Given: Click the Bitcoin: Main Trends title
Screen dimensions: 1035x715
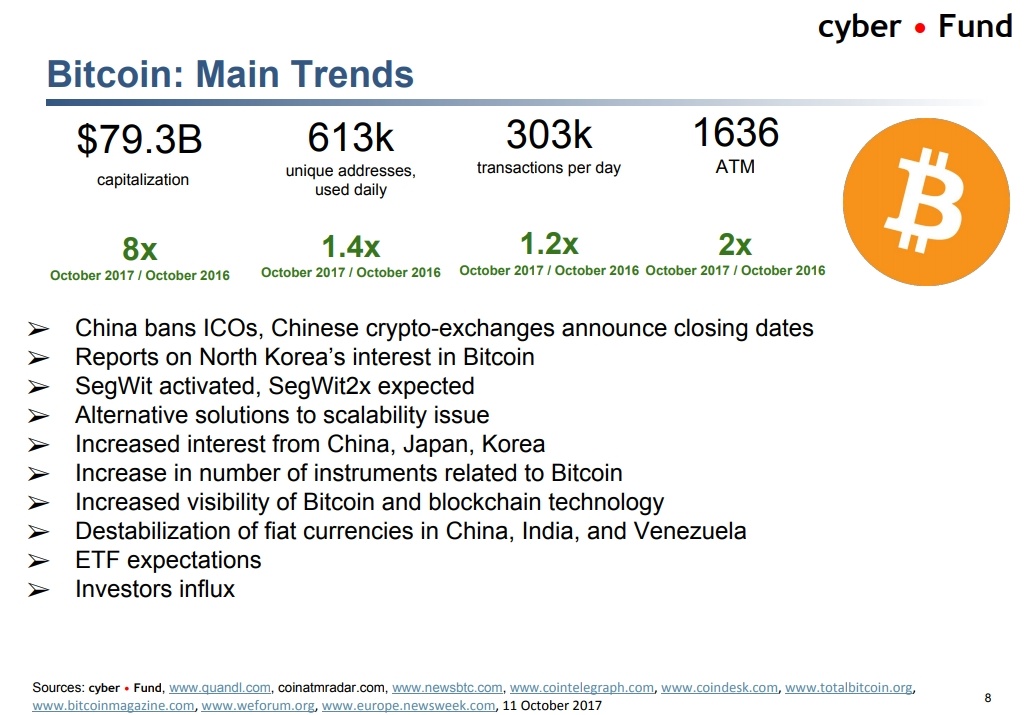Looking at the screenshot, I should tap(230, 74).
